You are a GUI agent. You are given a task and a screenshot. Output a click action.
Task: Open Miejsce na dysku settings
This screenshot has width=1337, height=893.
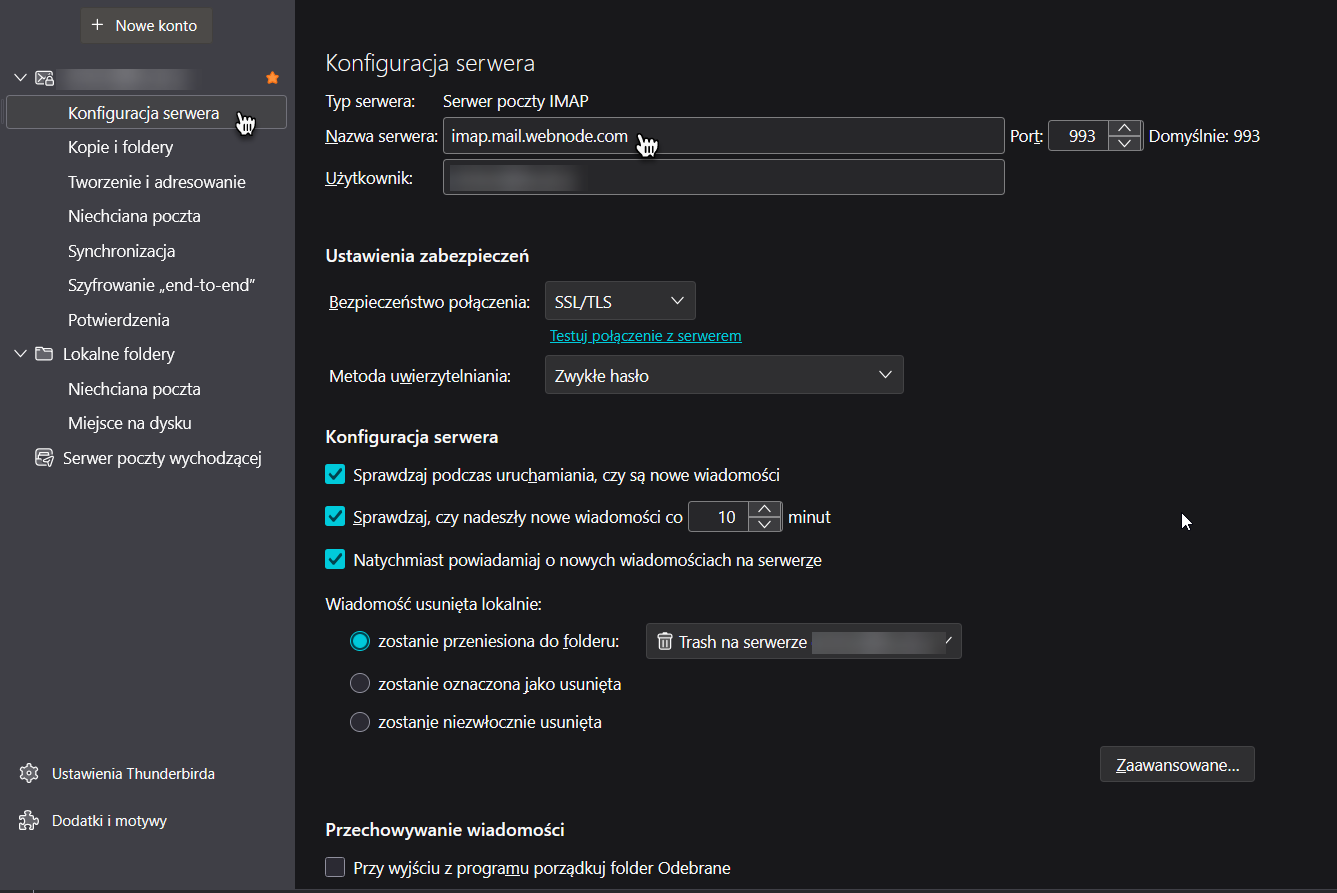130,423
